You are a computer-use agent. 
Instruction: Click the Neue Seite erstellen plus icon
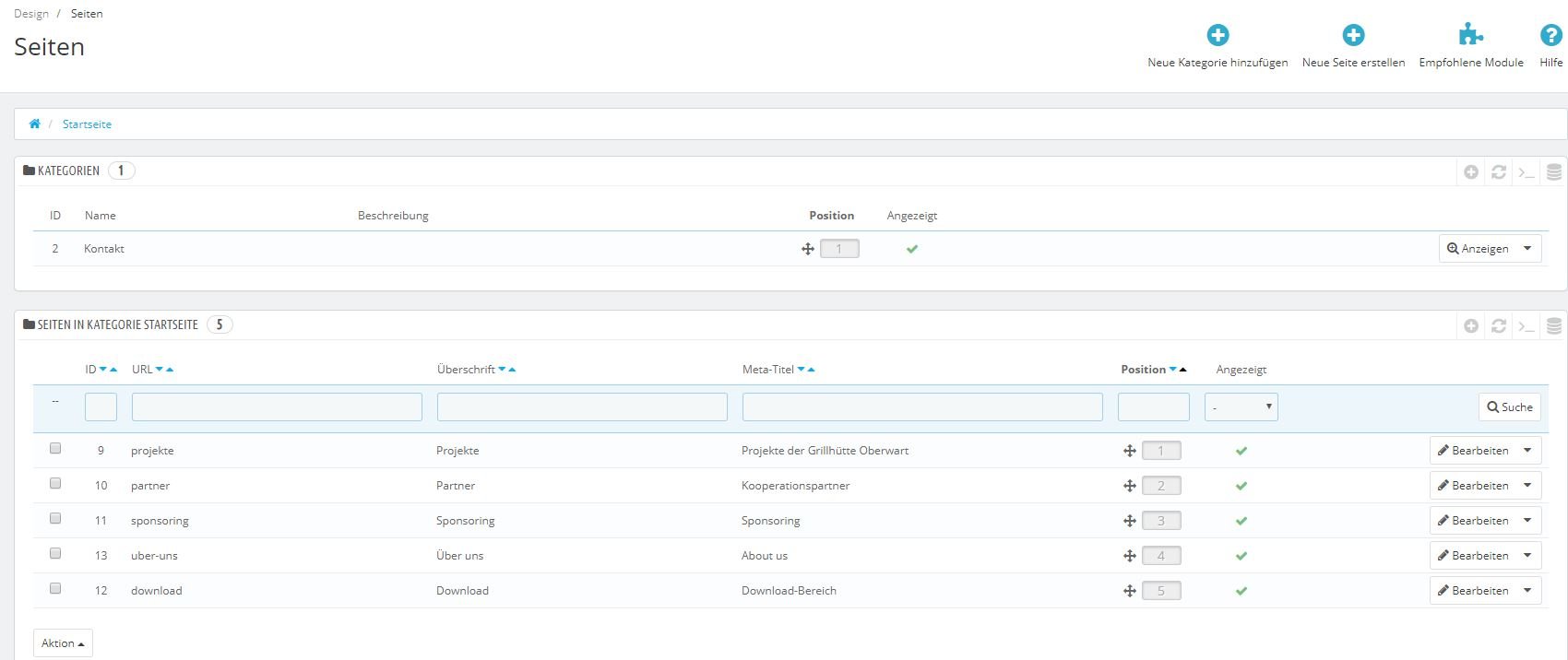pyautogui.click(x=1353, y=35)
